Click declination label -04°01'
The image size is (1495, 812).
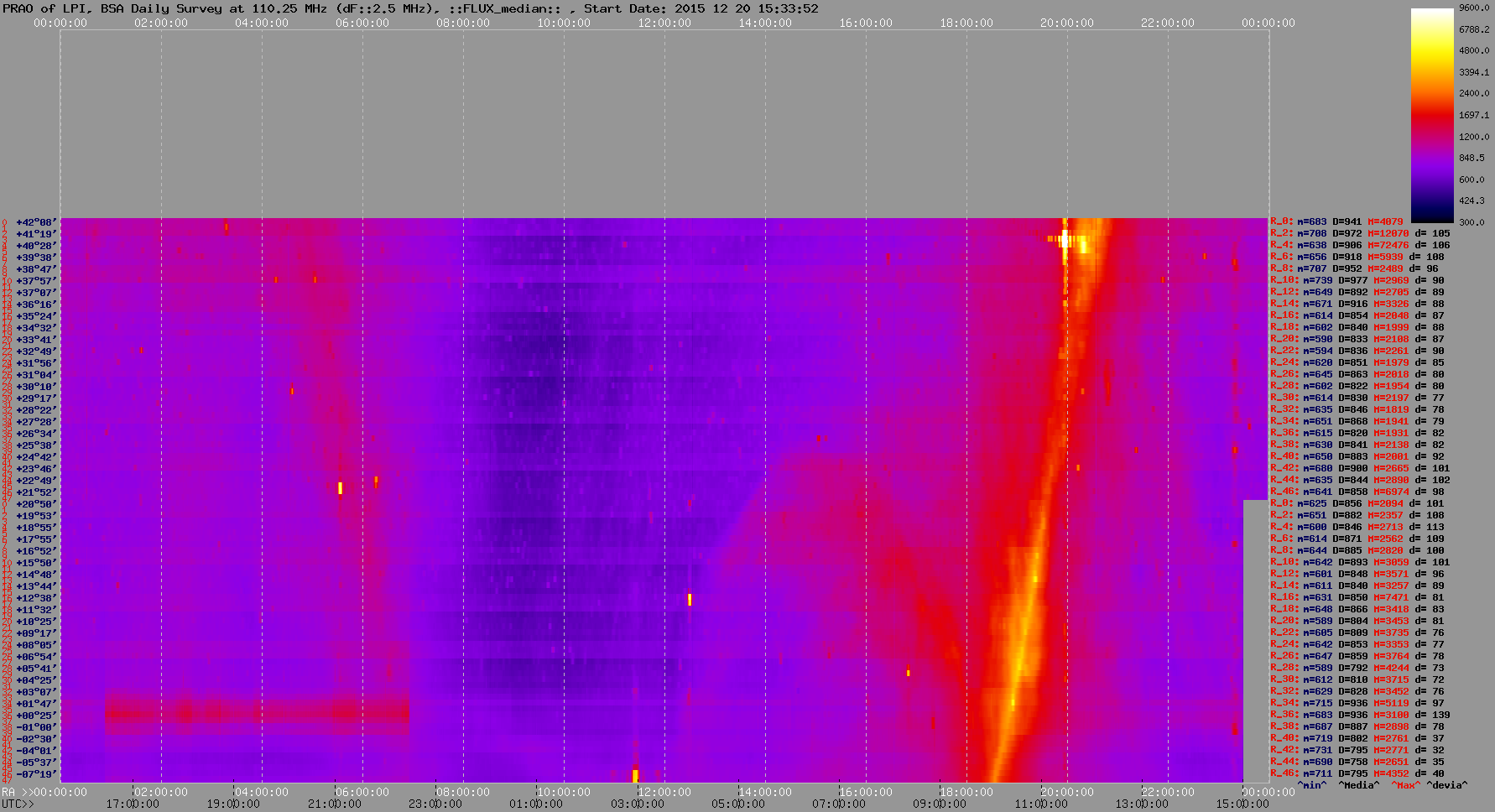[x=36, y=751]
